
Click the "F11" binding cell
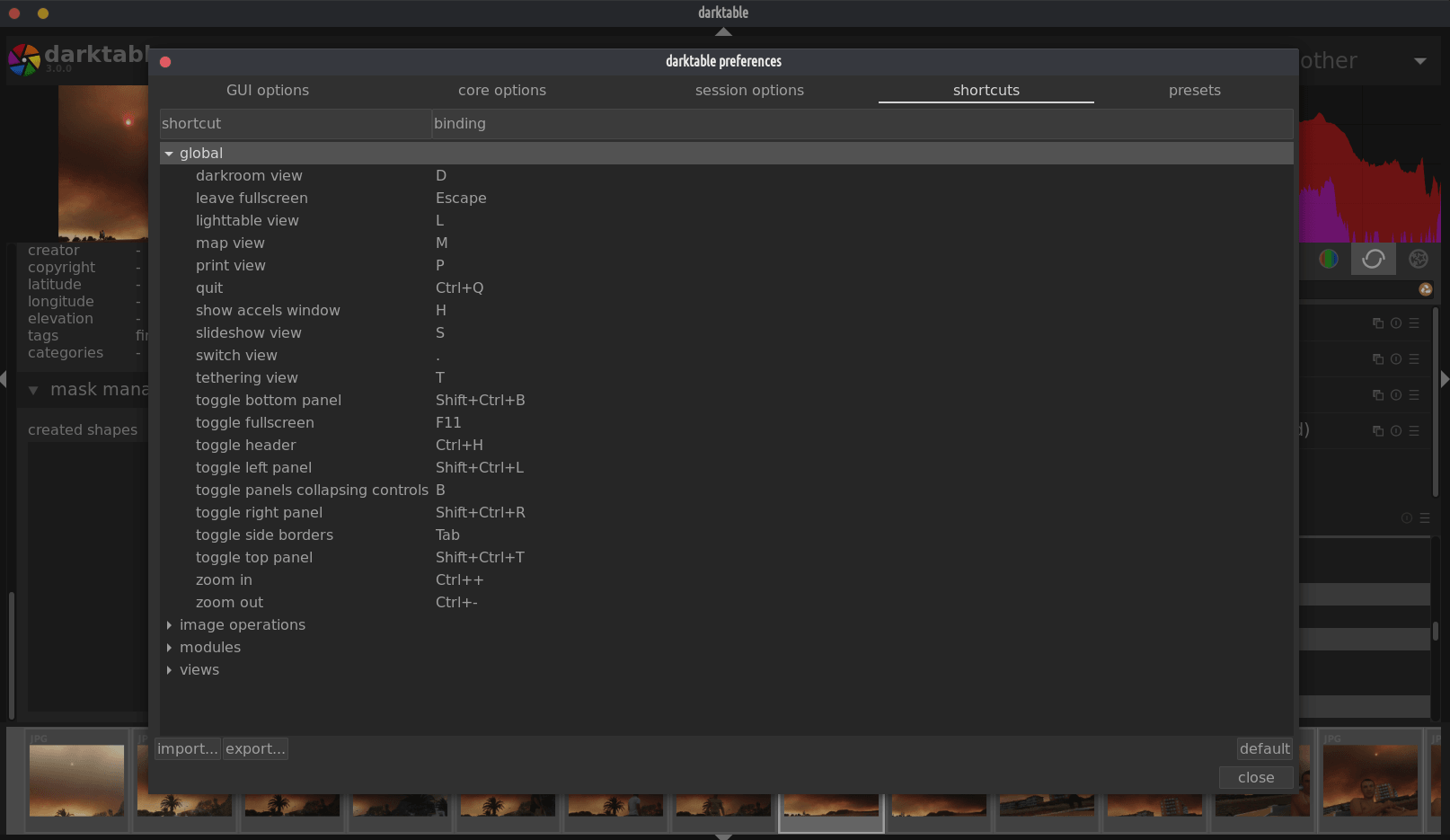coord(448,423)
